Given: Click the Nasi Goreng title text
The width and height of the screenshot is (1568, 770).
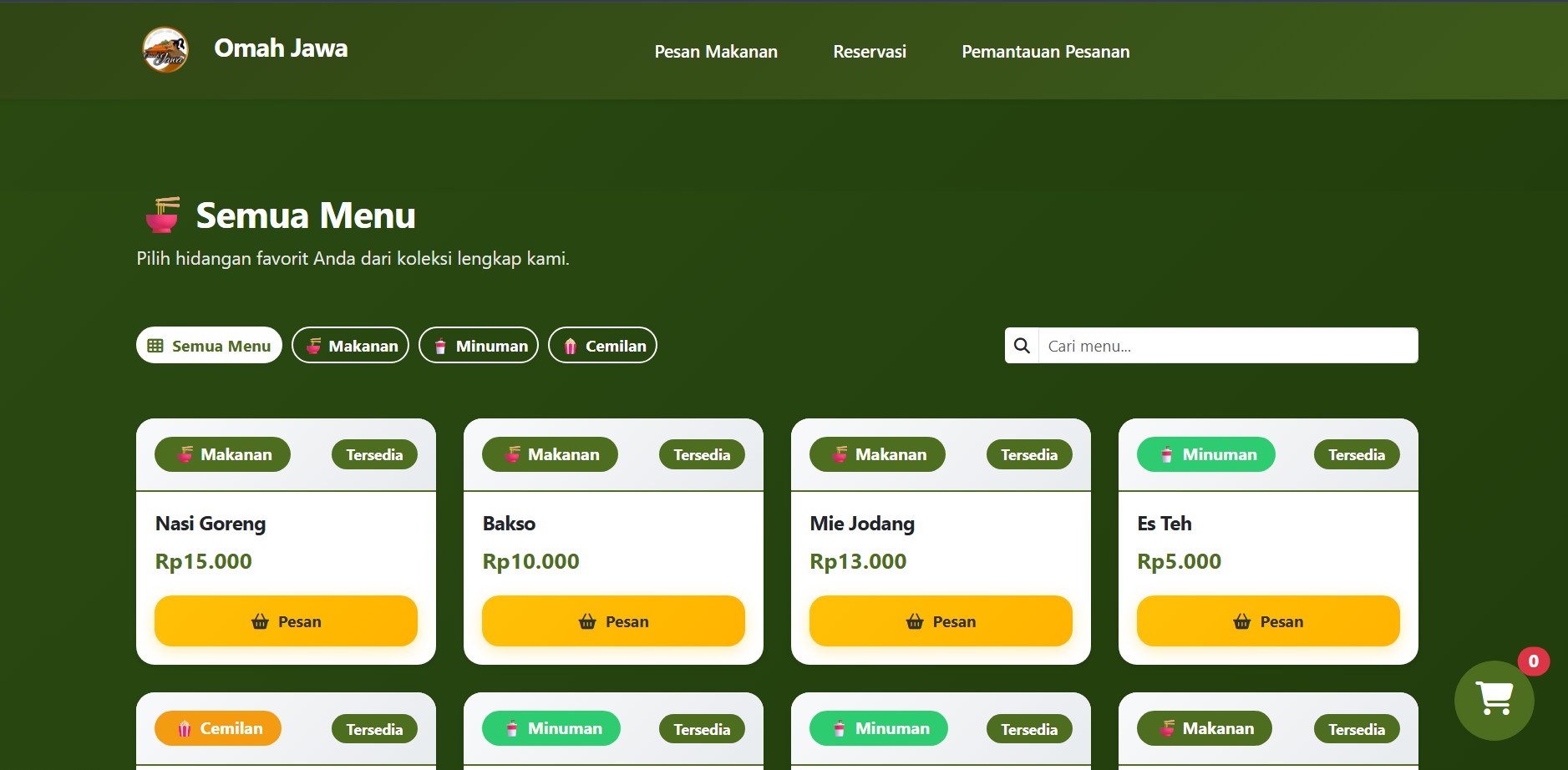Looking at the screenshot, I should (x=211, y=524).
